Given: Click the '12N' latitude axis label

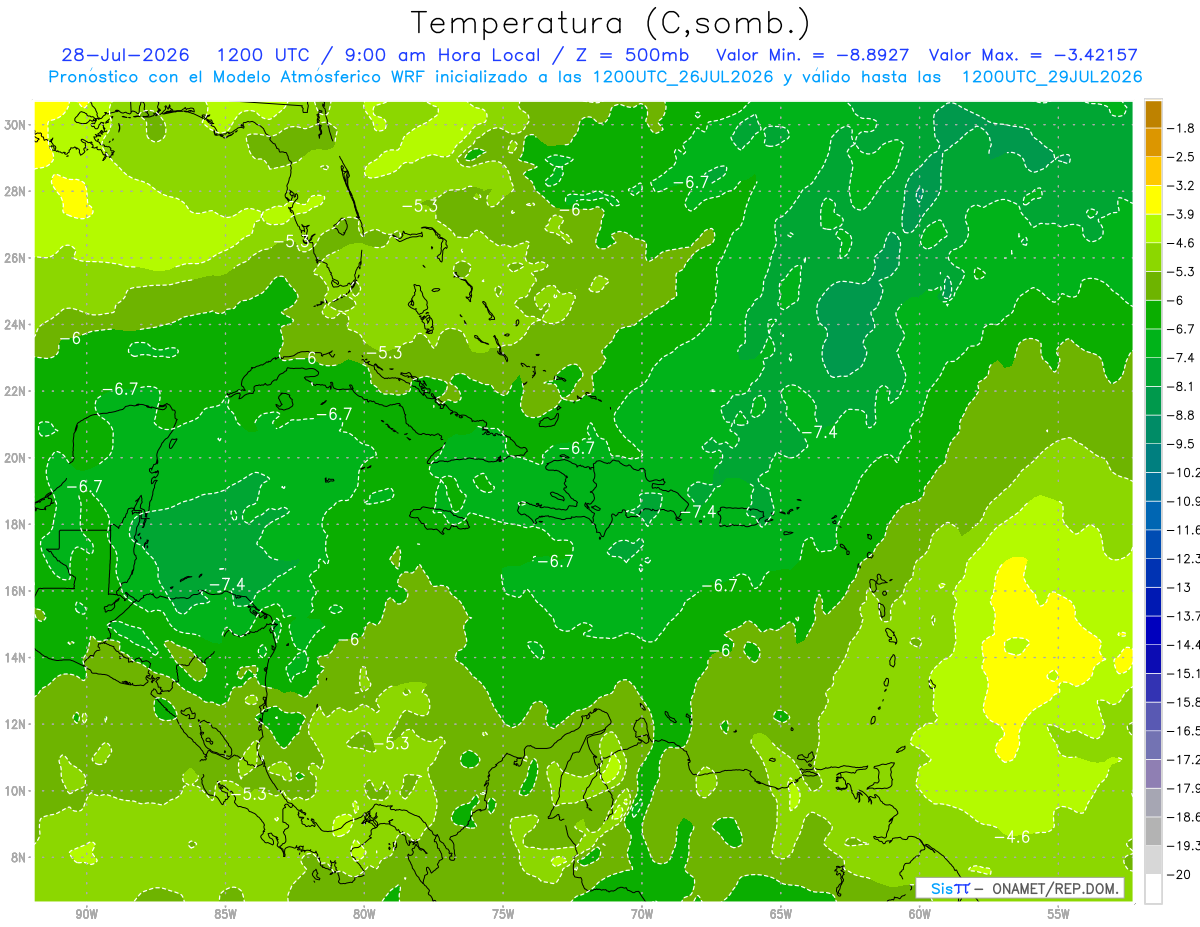Looking at the screenshot, I should click(15, 724).
